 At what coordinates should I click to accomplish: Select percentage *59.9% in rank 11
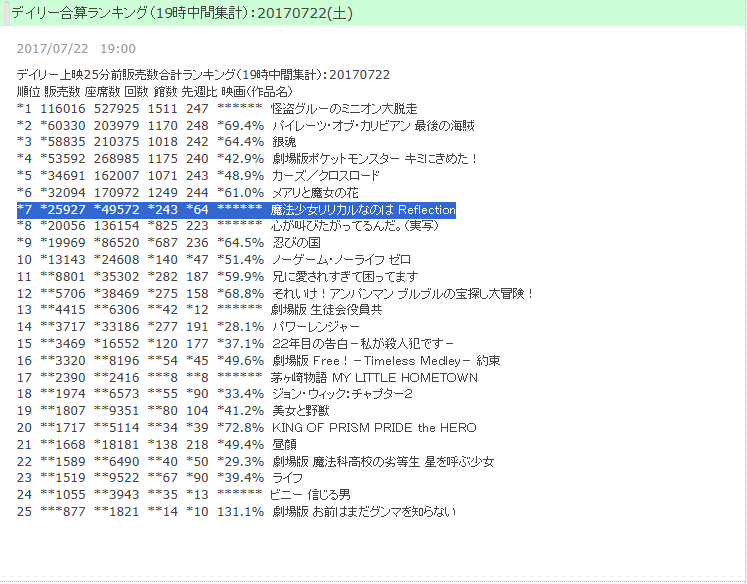(x=241, y=276)
